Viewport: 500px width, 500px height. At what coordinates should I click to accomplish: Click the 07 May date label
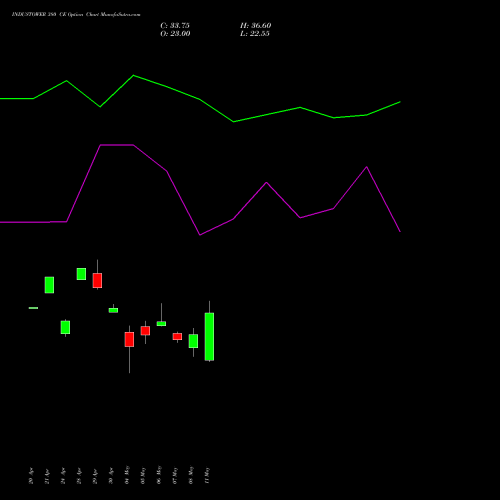(175, 475)
